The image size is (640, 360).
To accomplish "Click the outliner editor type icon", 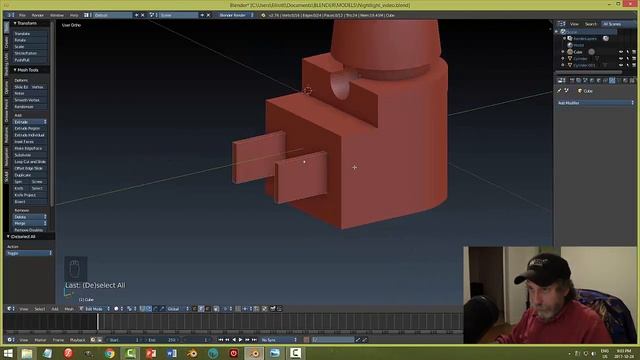I will click(x=562, y=24).
